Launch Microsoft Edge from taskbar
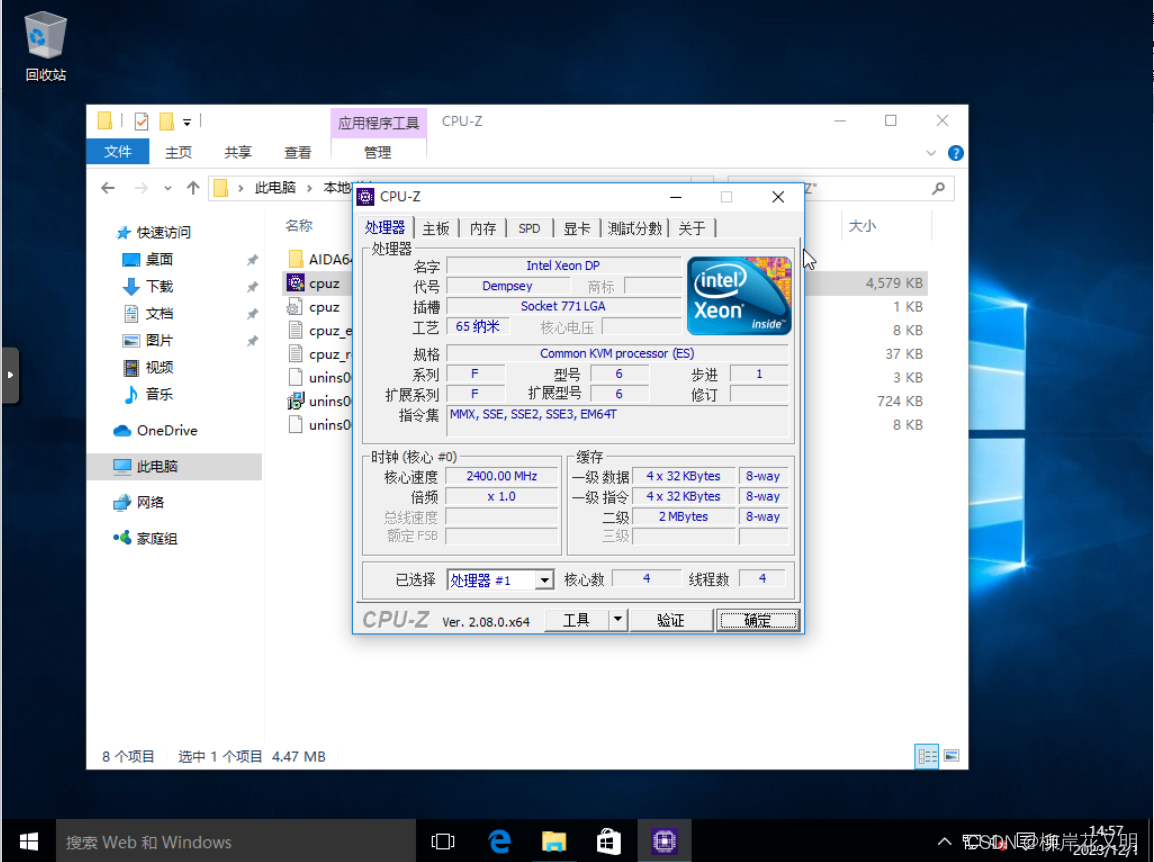This screenshot has height=862, width=1154. (499, 841)
